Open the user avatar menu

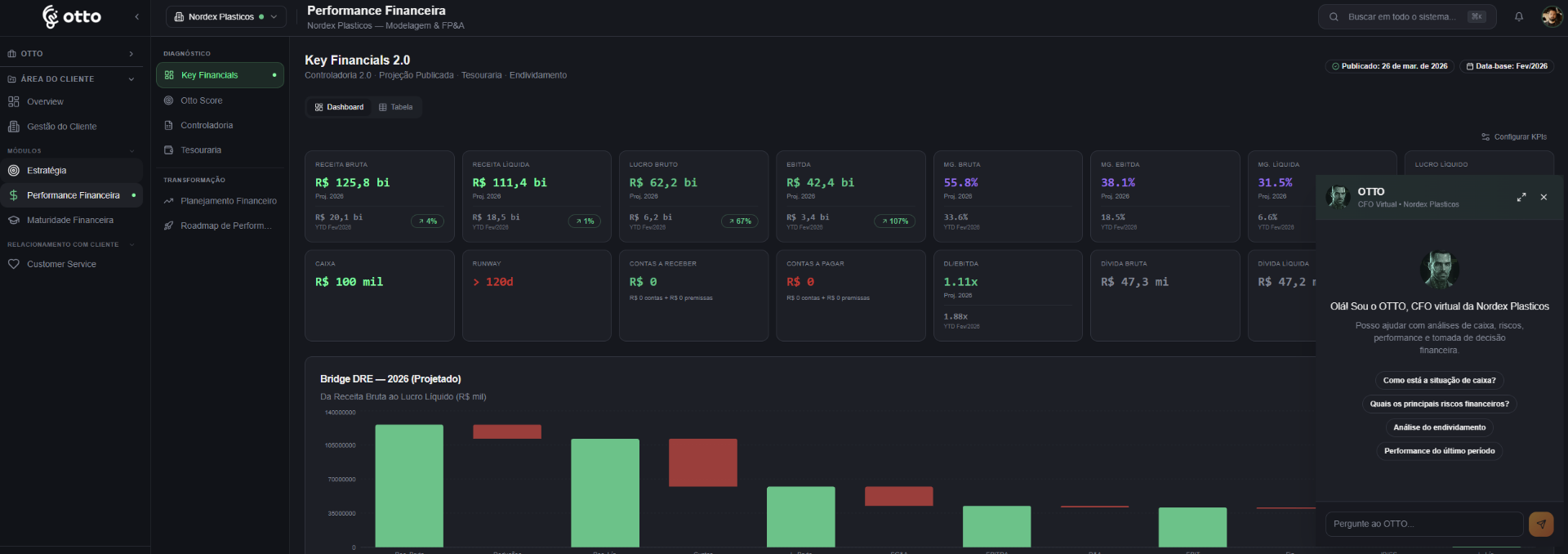(x=1552, y=16)
